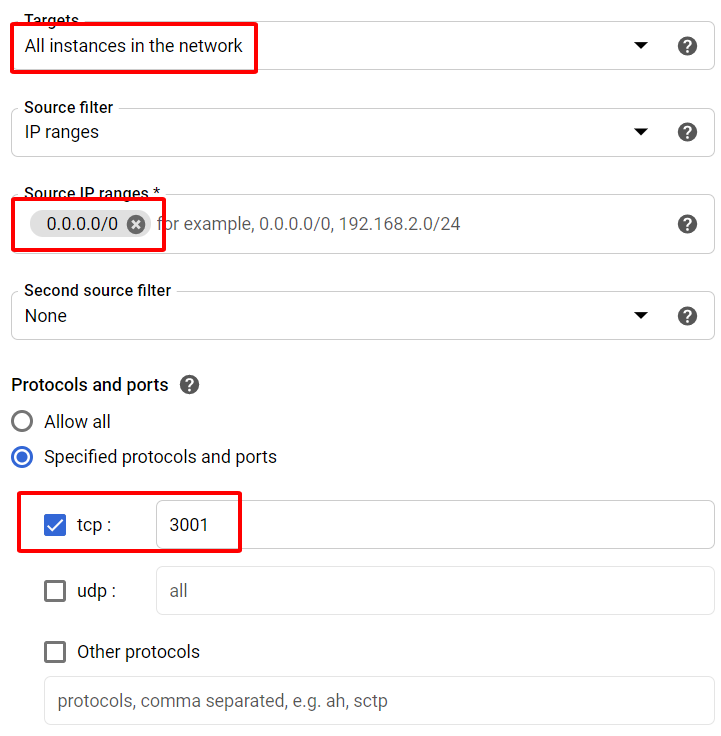Open the Targets dropdown arrow
Viewport: 721px width, 736px height.
tap(641, 46)
